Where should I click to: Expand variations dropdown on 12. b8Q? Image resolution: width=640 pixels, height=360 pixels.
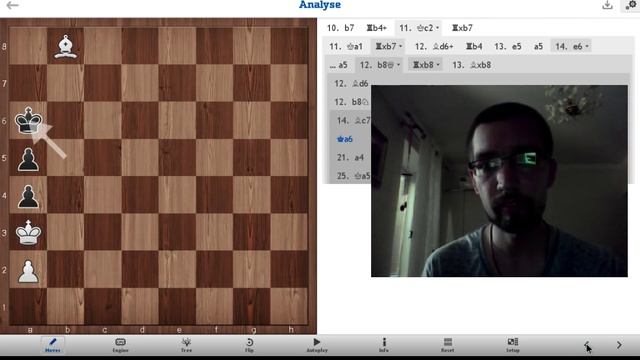[398, 65]
